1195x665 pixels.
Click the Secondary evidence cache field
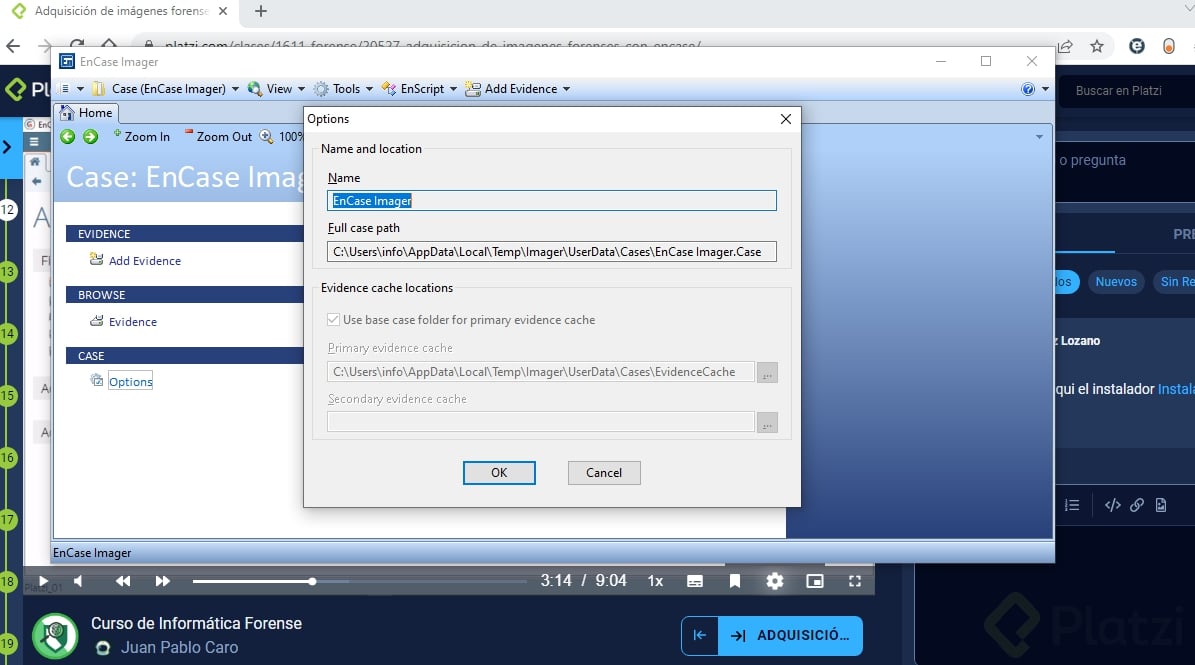click(540, 422)
